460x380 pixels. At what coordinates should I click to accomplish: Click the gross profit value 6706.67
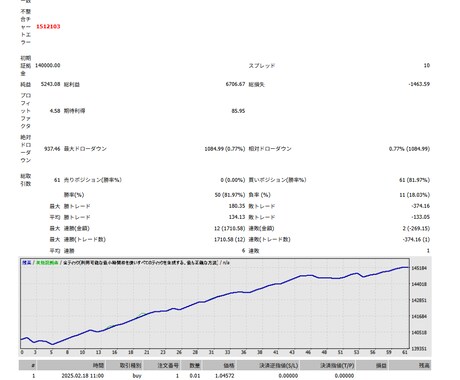pyautogui.click(x=235, y=84)
